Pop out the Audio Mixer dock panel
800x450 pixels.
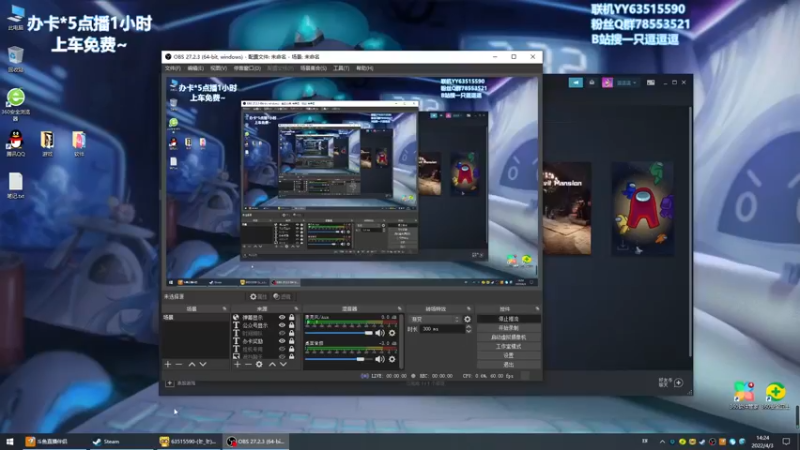pos(399,309)
